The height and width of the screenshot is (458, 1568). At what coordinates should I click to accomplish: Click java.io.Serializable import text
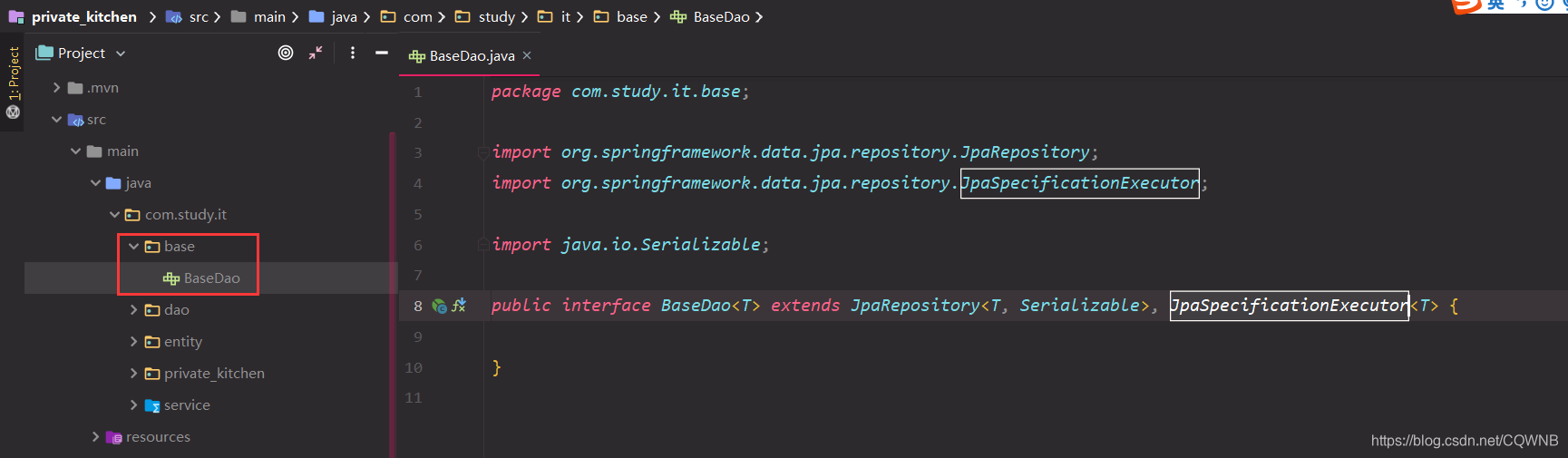click(660, 244)
